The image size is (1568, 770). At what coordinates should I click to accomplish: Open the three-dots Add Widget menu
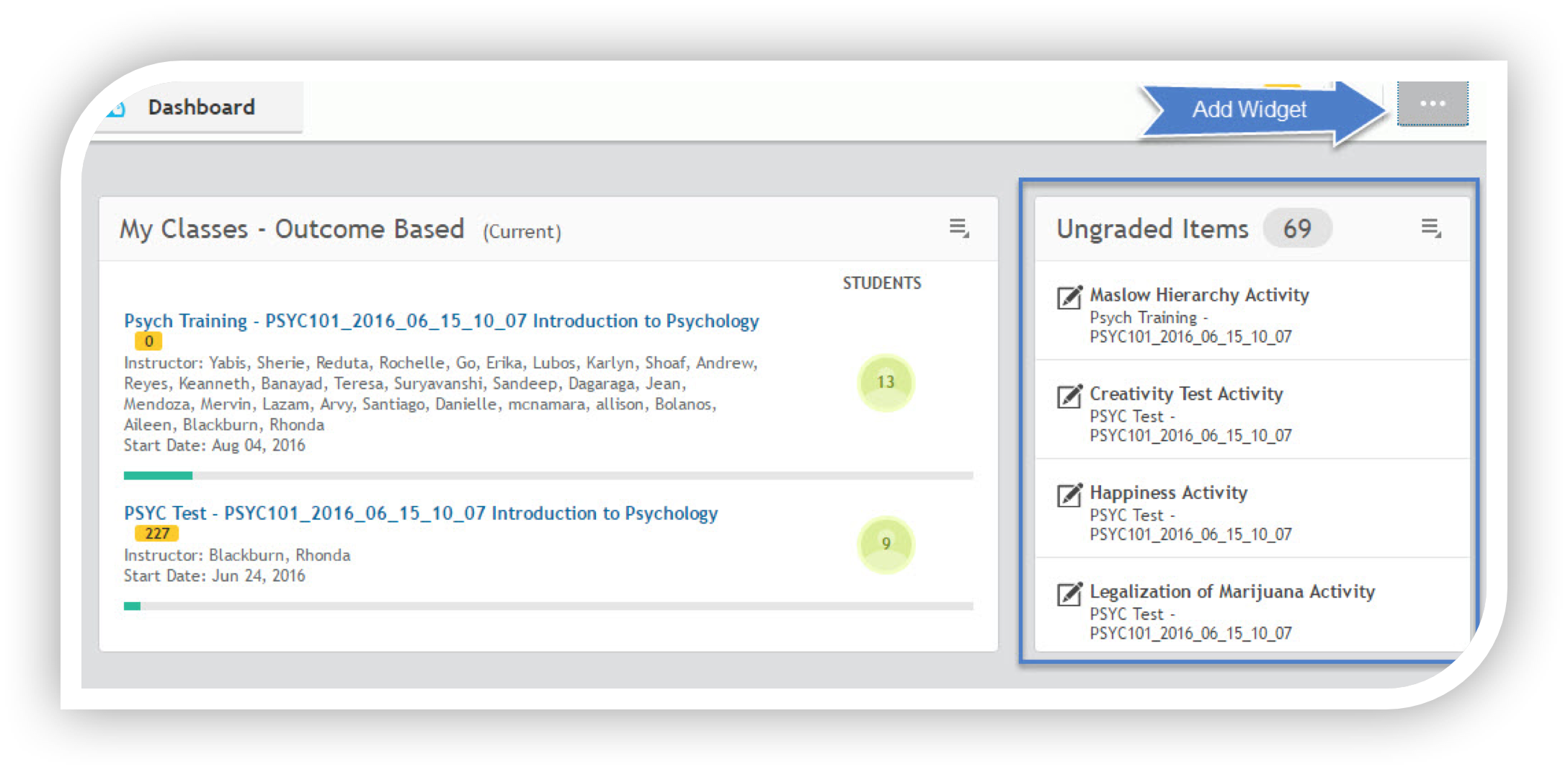[1432, 104]
